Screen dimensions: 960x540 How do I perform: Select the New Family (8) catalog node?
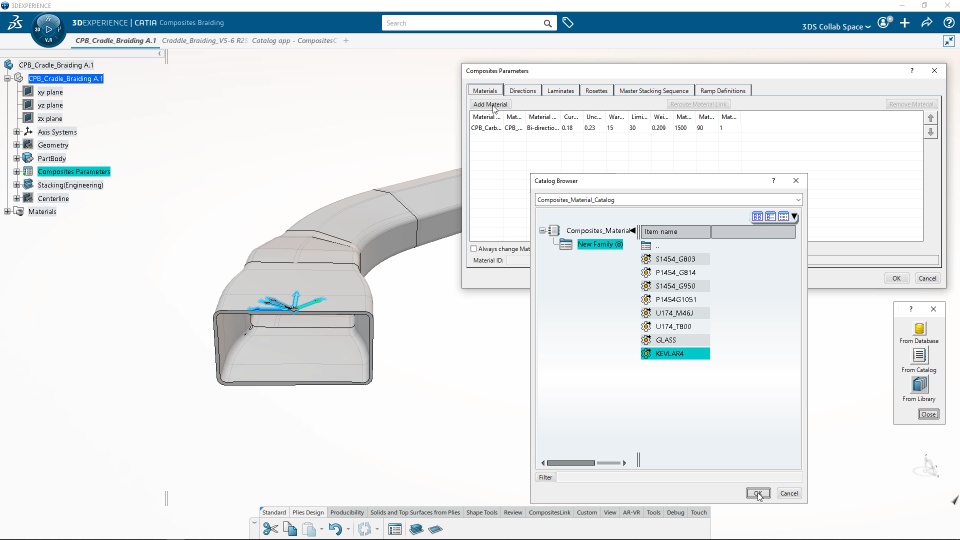[x=599, y=244]
